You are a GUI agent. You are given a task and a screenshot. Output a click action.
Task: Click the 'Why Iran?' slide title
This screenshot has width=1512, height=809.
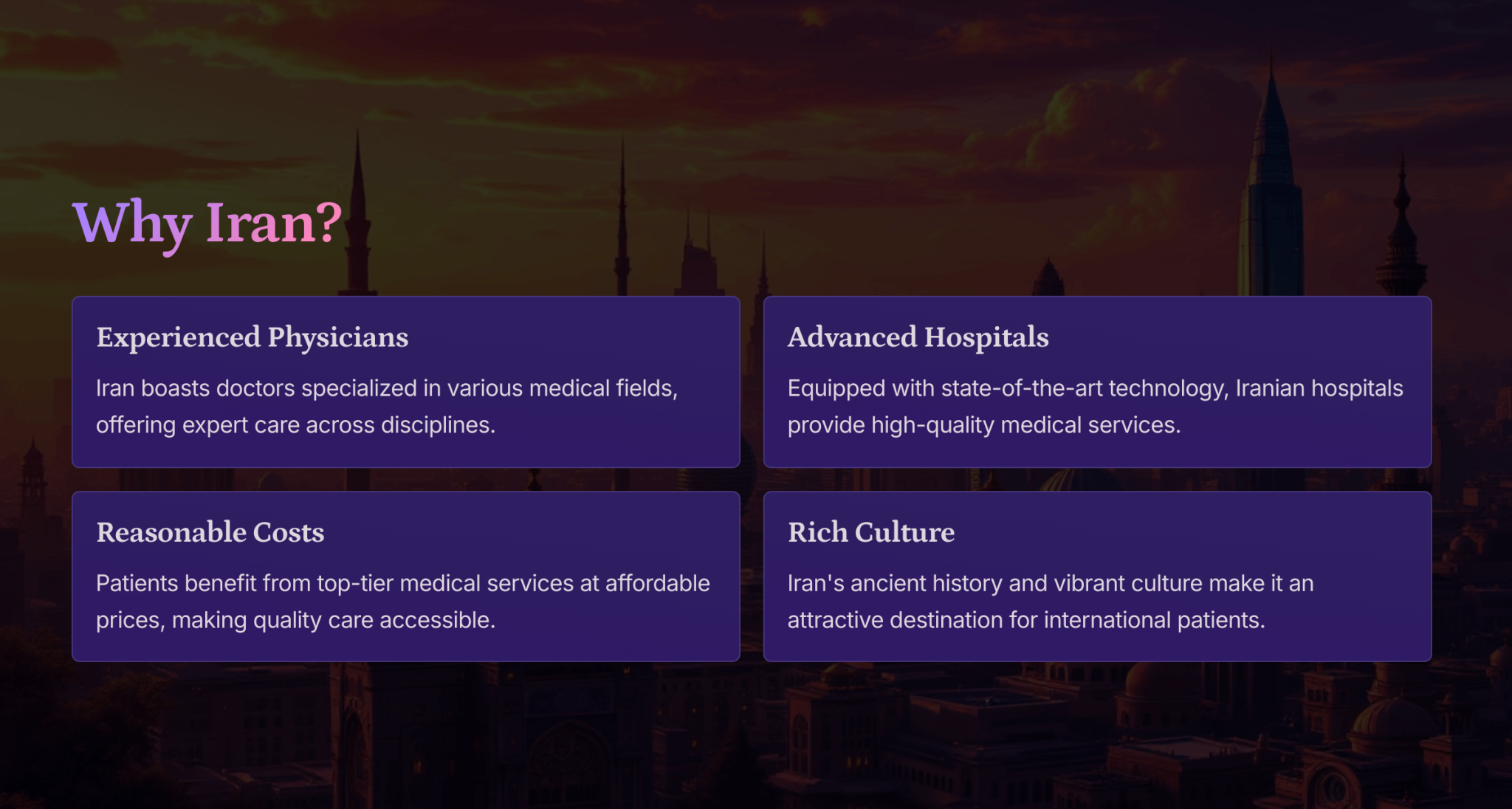(x=207, y=223)
